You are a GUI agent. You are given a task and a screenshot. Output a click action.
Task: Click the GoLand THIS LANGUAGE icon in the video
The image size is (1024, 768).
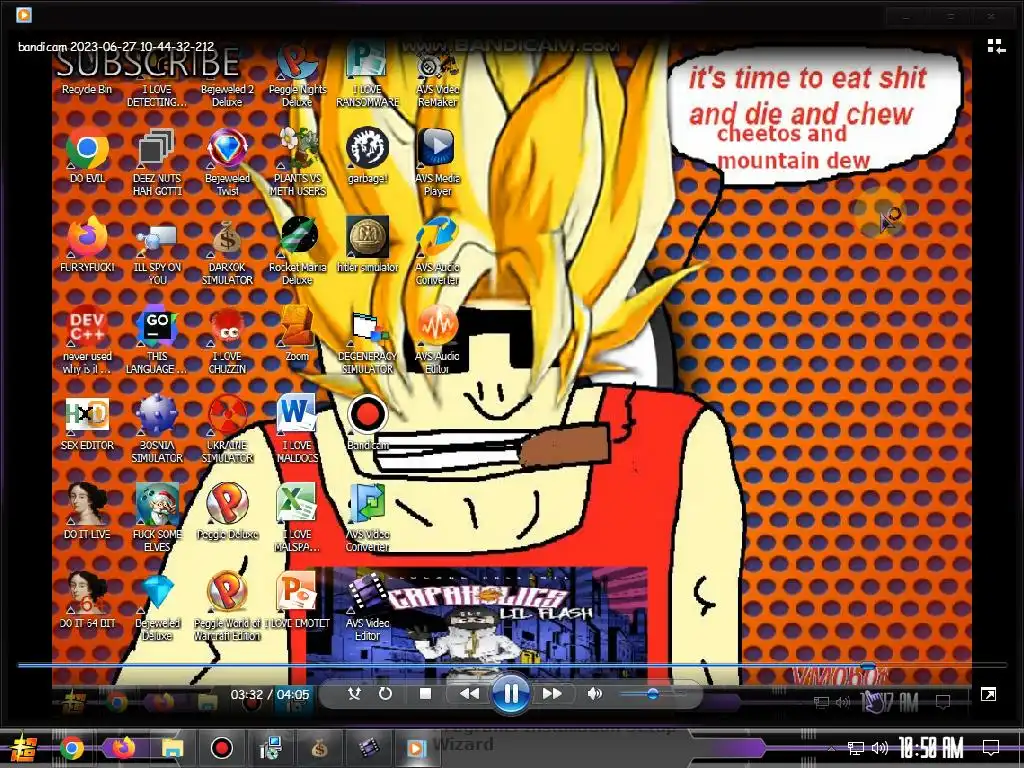[x=157, y=340]
